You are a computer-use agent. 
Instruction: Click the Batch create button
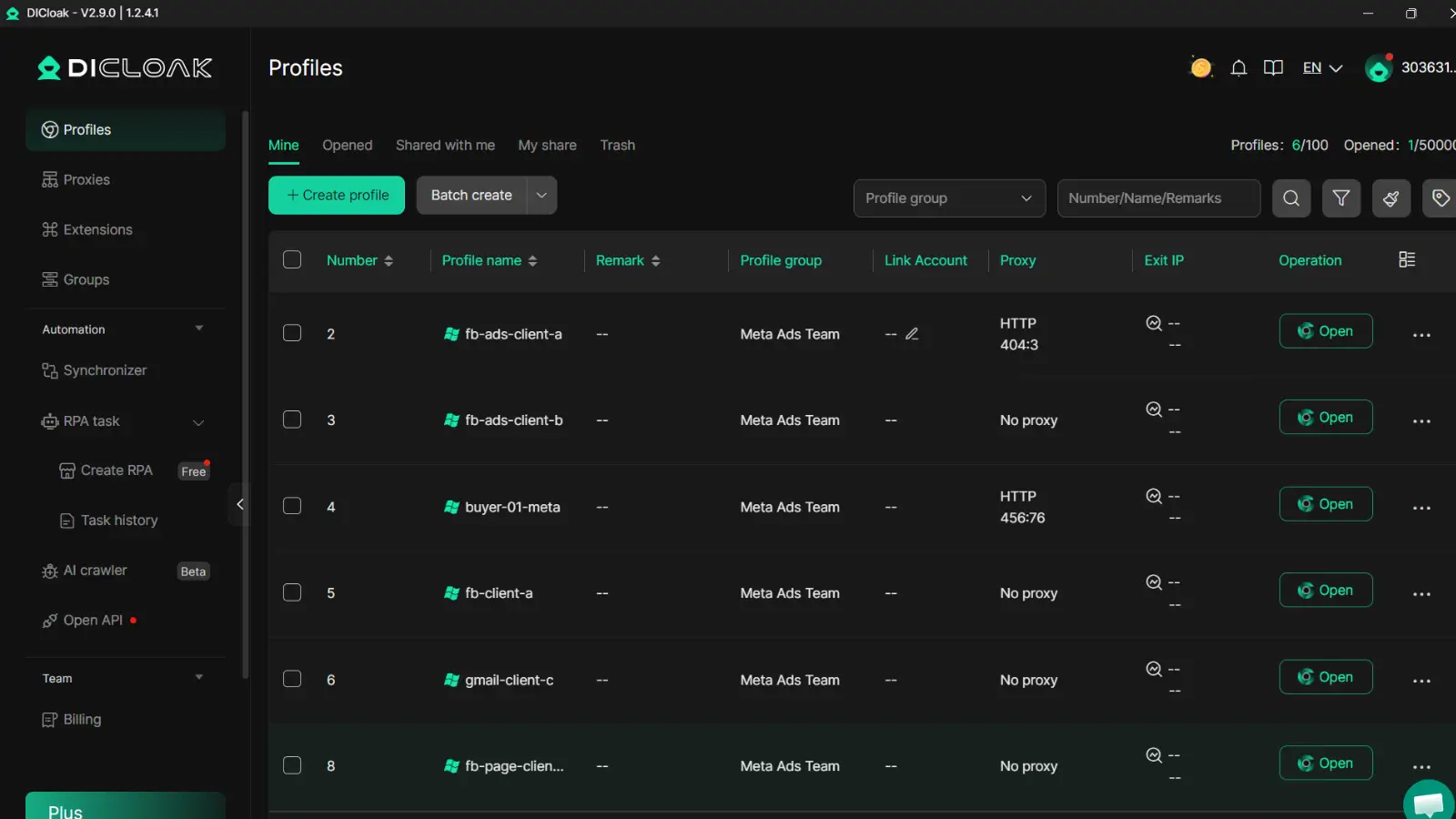click(x=471, y=195)
